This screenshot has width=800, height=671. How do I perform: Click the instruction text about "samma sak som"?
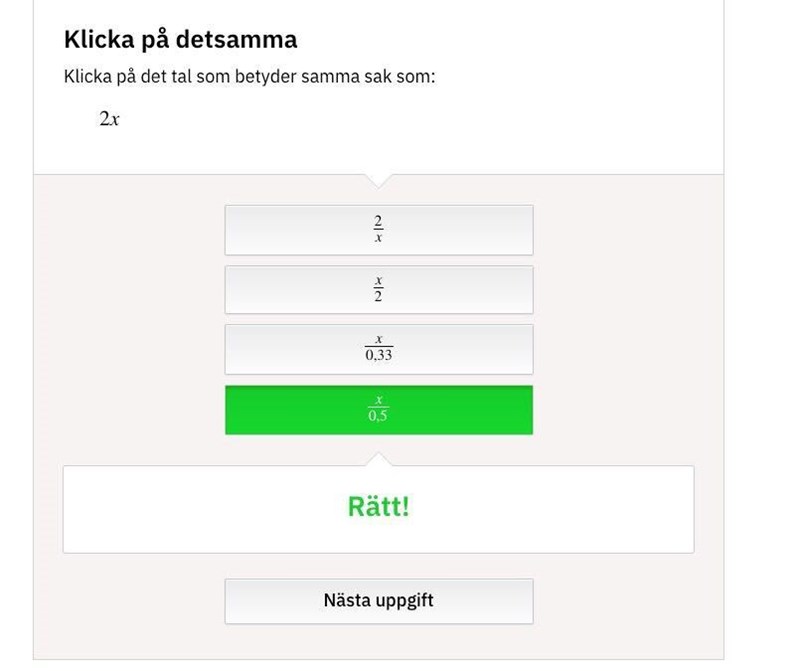[x=249, y=76]
